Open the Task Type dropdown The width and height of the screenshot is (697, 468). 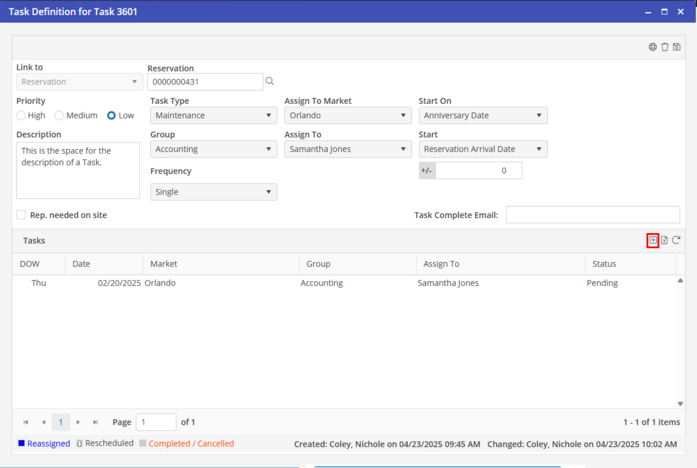coord(213,116)
